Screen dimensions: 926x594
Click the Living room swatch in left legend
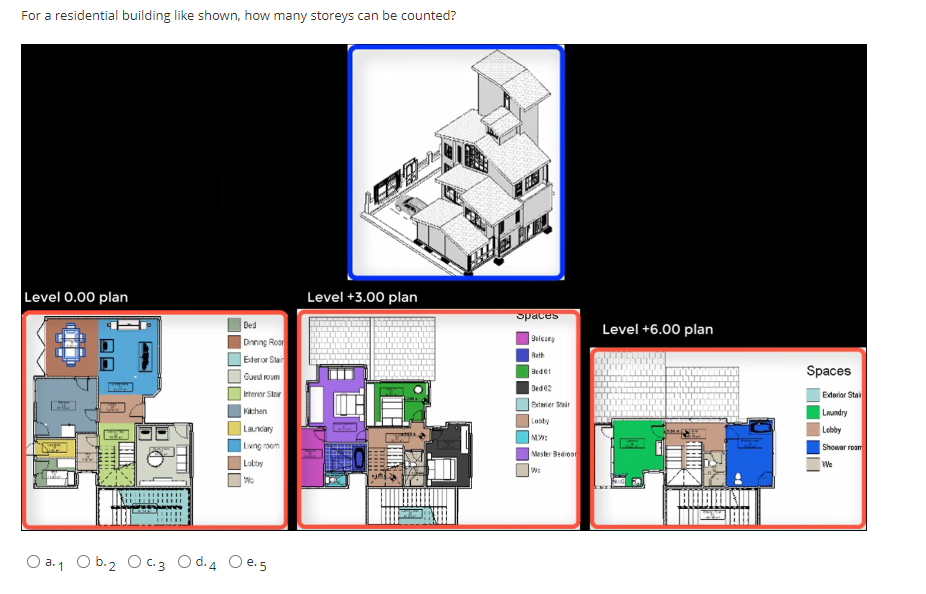[x=233, y=445]
